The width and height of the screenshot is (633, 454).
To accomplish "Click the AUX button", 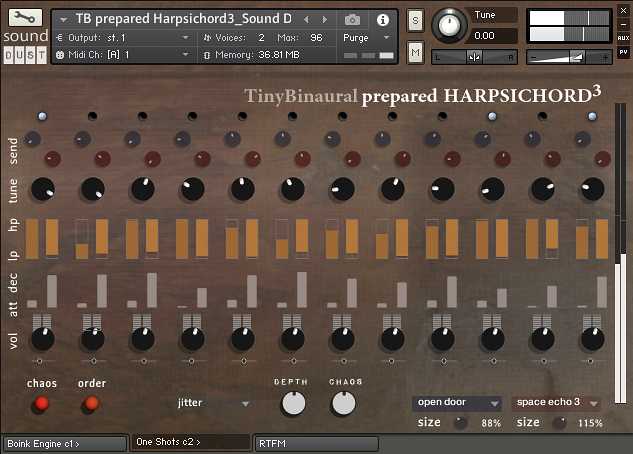I will click(x=623, y=38).
